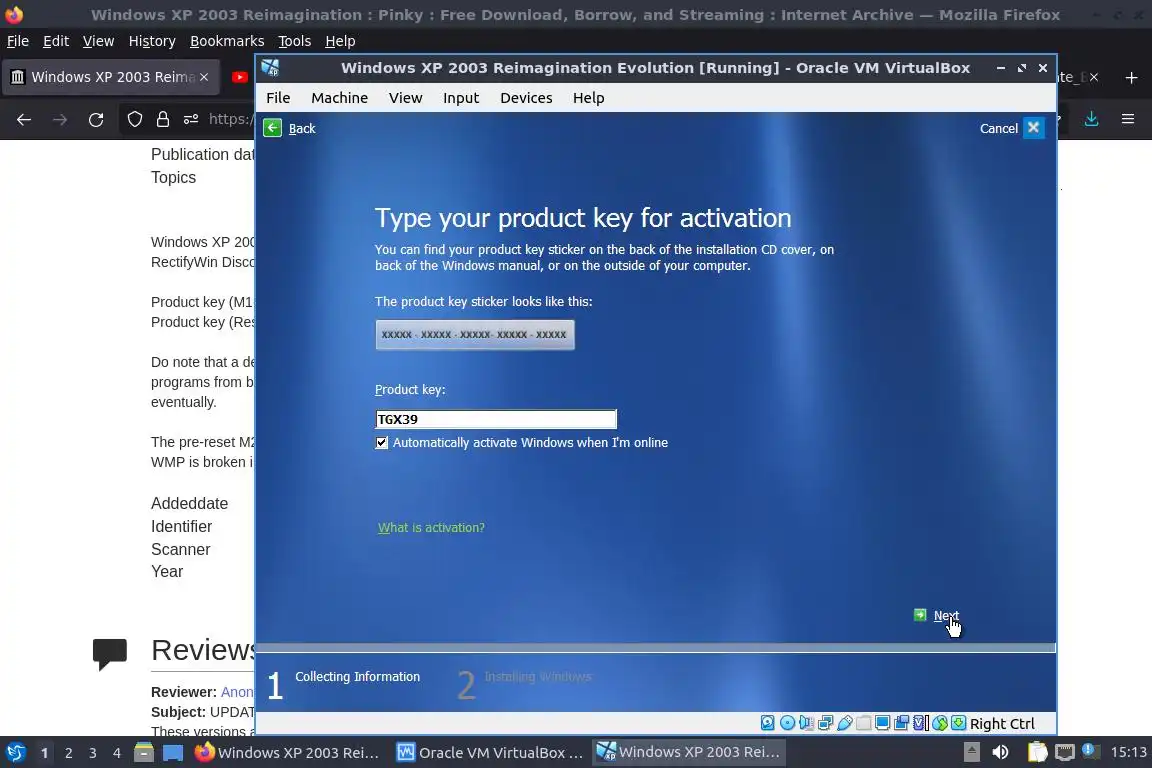Open VirtualBox File menu
Image resolution: width=1152 pixels, height=768 pixels.
point(278,98)
